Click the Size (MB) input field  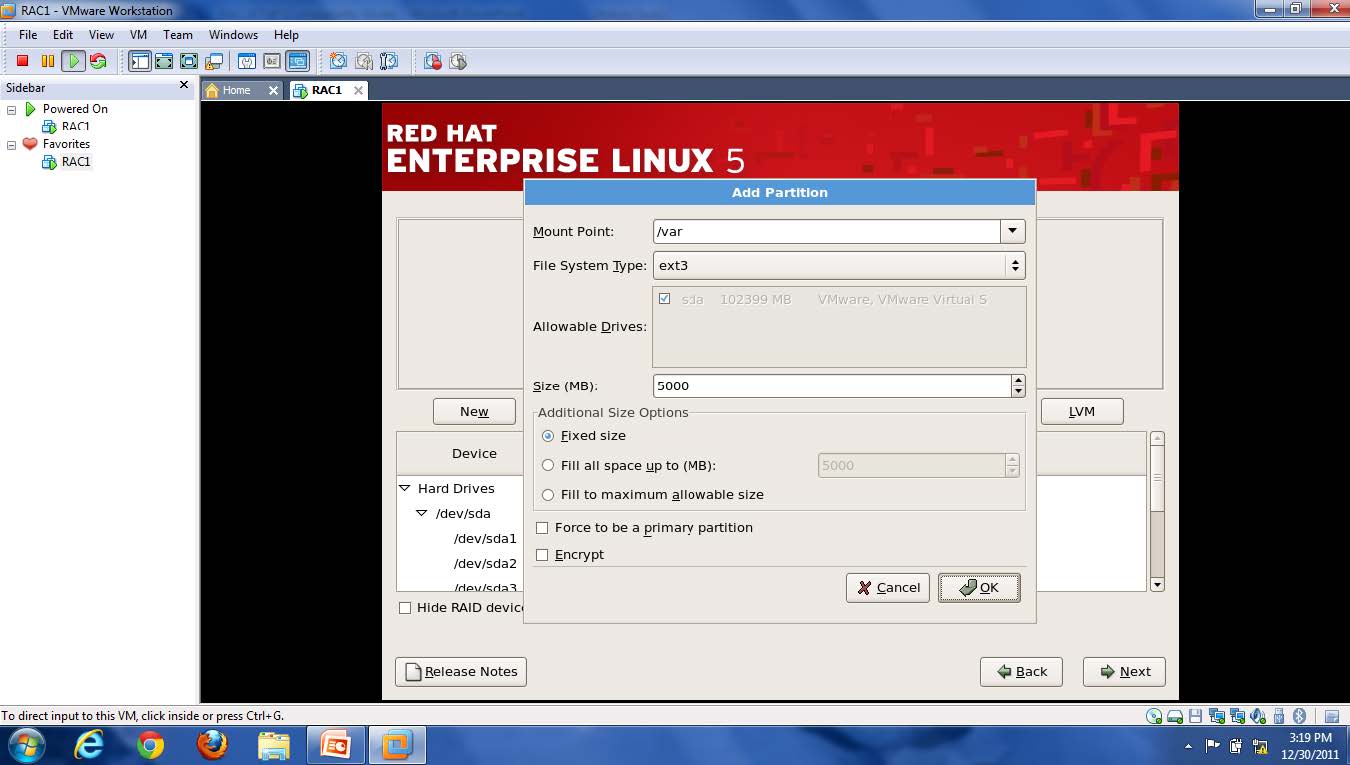[x=832, y=385]
